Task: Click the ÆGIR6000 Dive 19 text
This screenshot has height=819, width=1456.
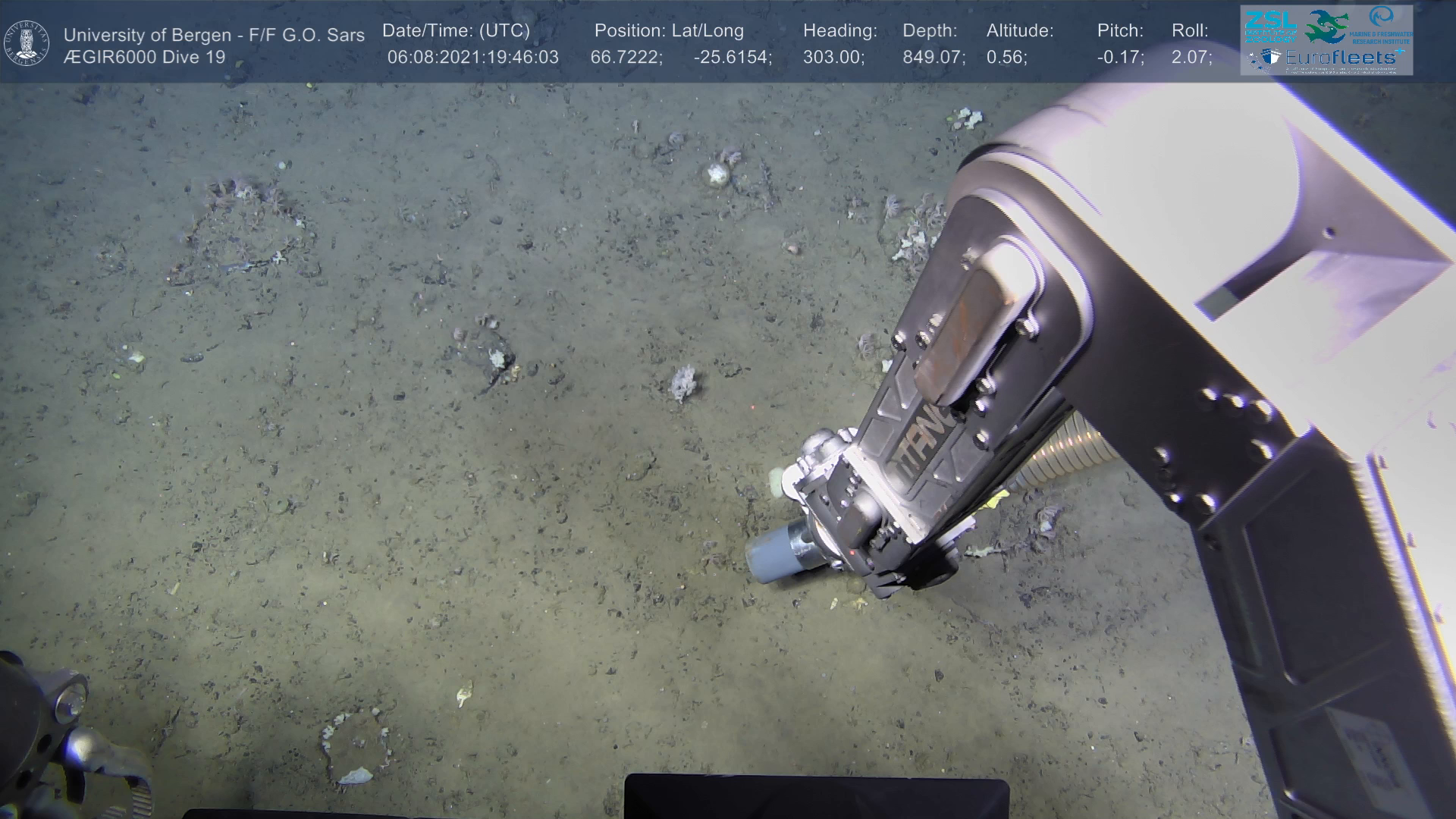Action: tap(144, 58)
